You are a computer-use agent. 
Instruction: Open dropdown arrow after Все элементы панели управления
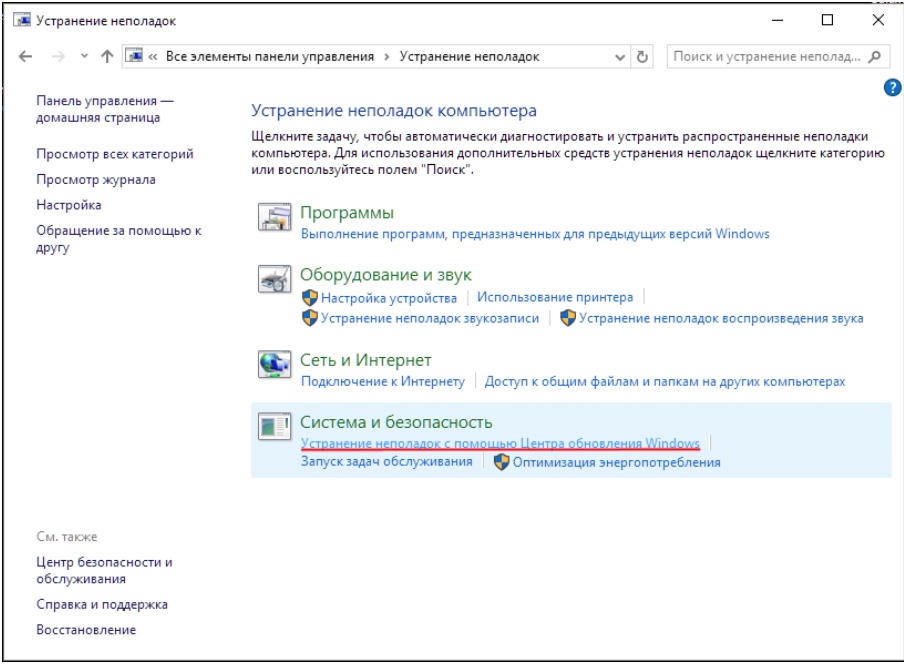pos(386,57)
